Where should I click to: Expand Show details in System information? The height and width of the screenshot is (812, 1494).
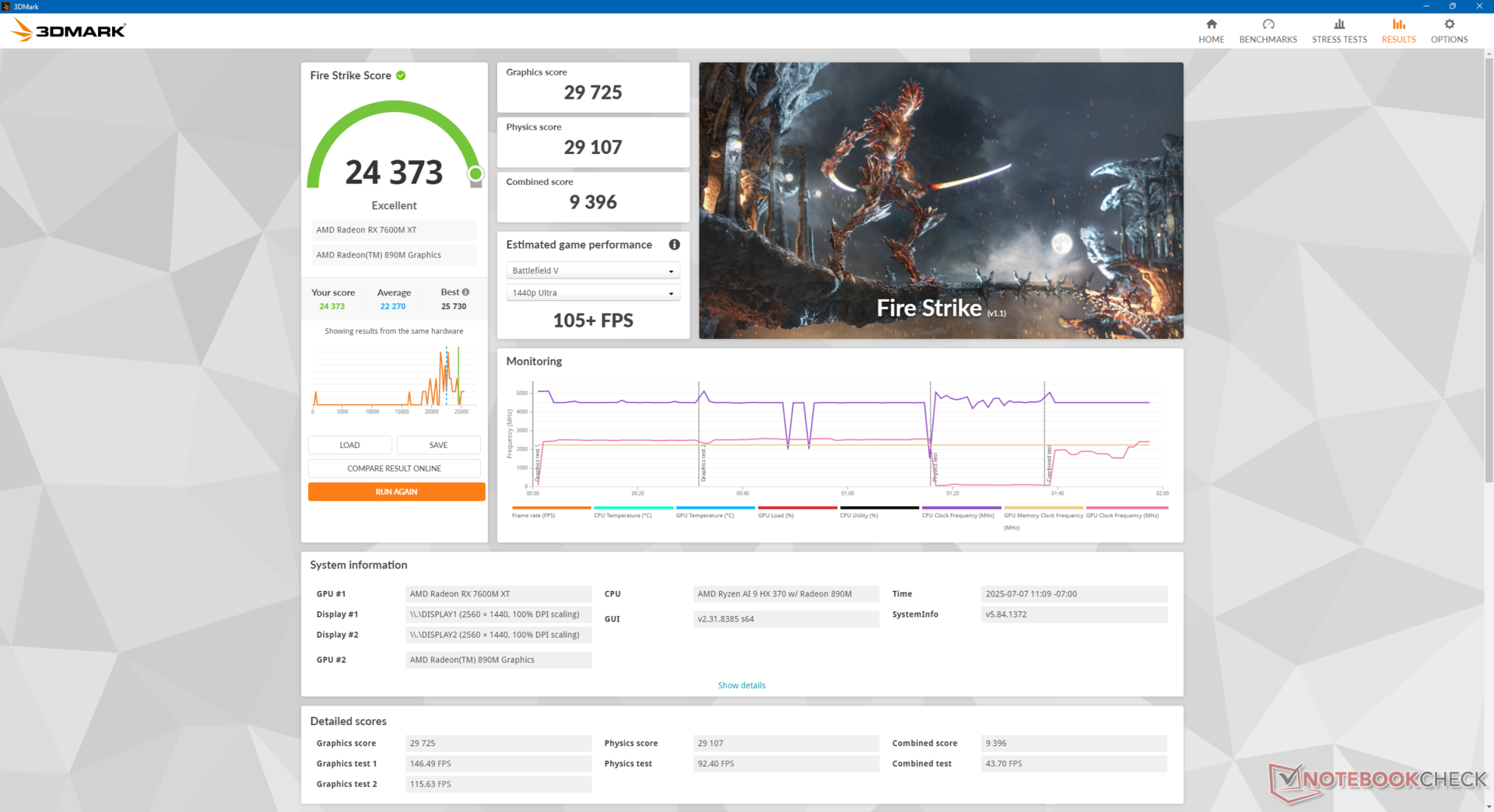tap(742, 685)
